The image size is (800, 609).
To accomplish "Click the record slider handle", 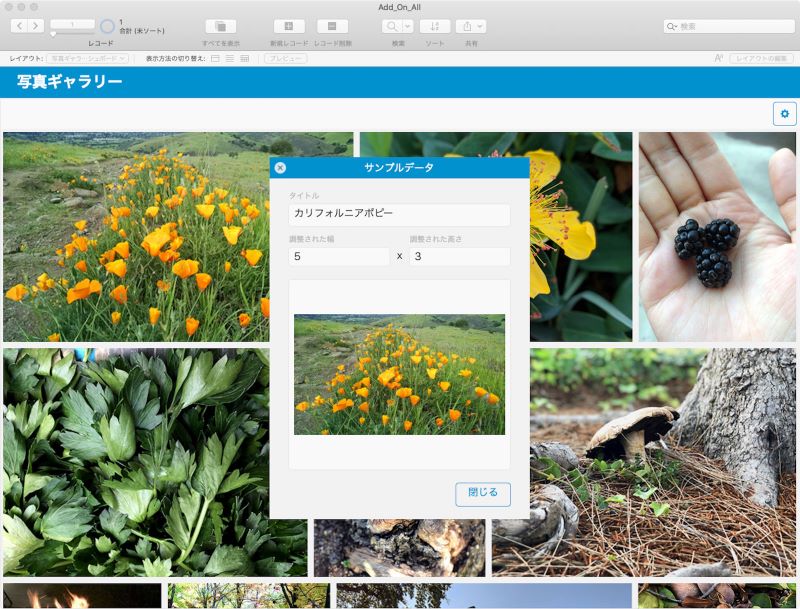I will tap(53, 34).
